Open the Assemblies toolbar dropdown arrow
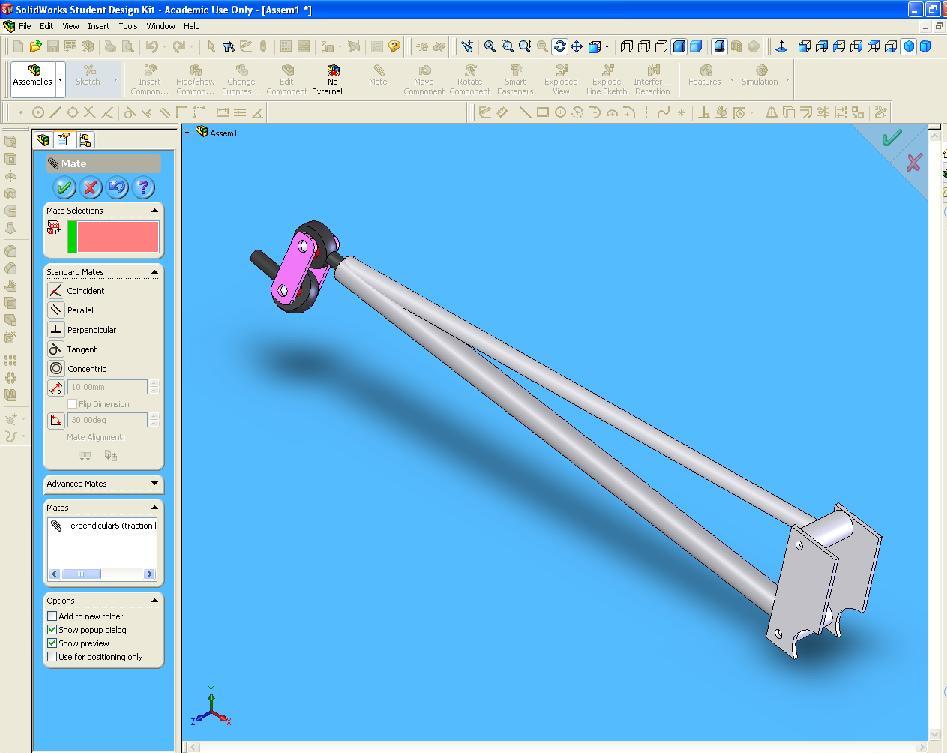The width and height of the screenshot is (947, 753). pyautogui.click(x=61, y=80)
